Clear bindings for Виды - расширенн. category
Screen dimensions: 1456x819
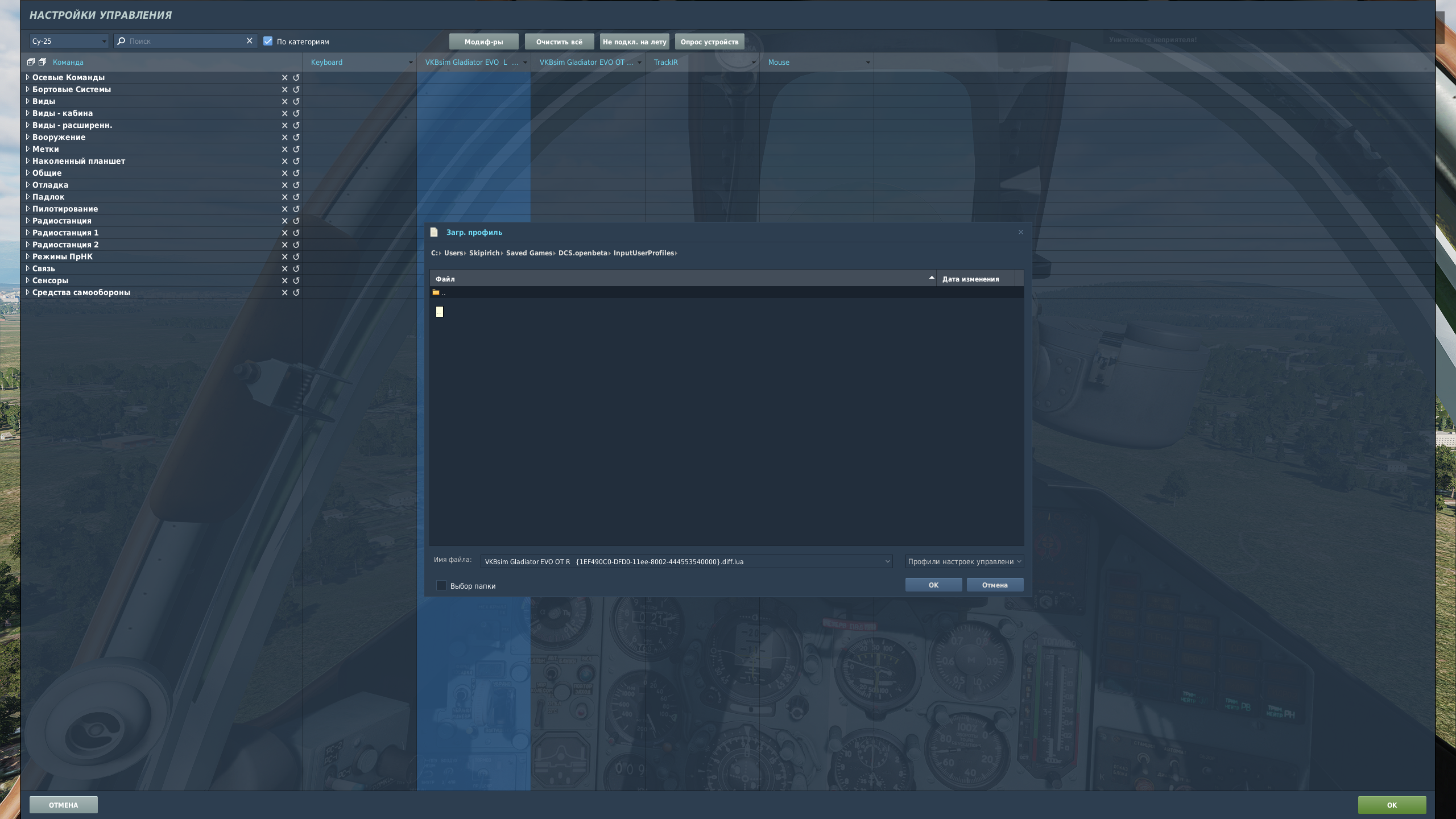(x=284, y=125)
